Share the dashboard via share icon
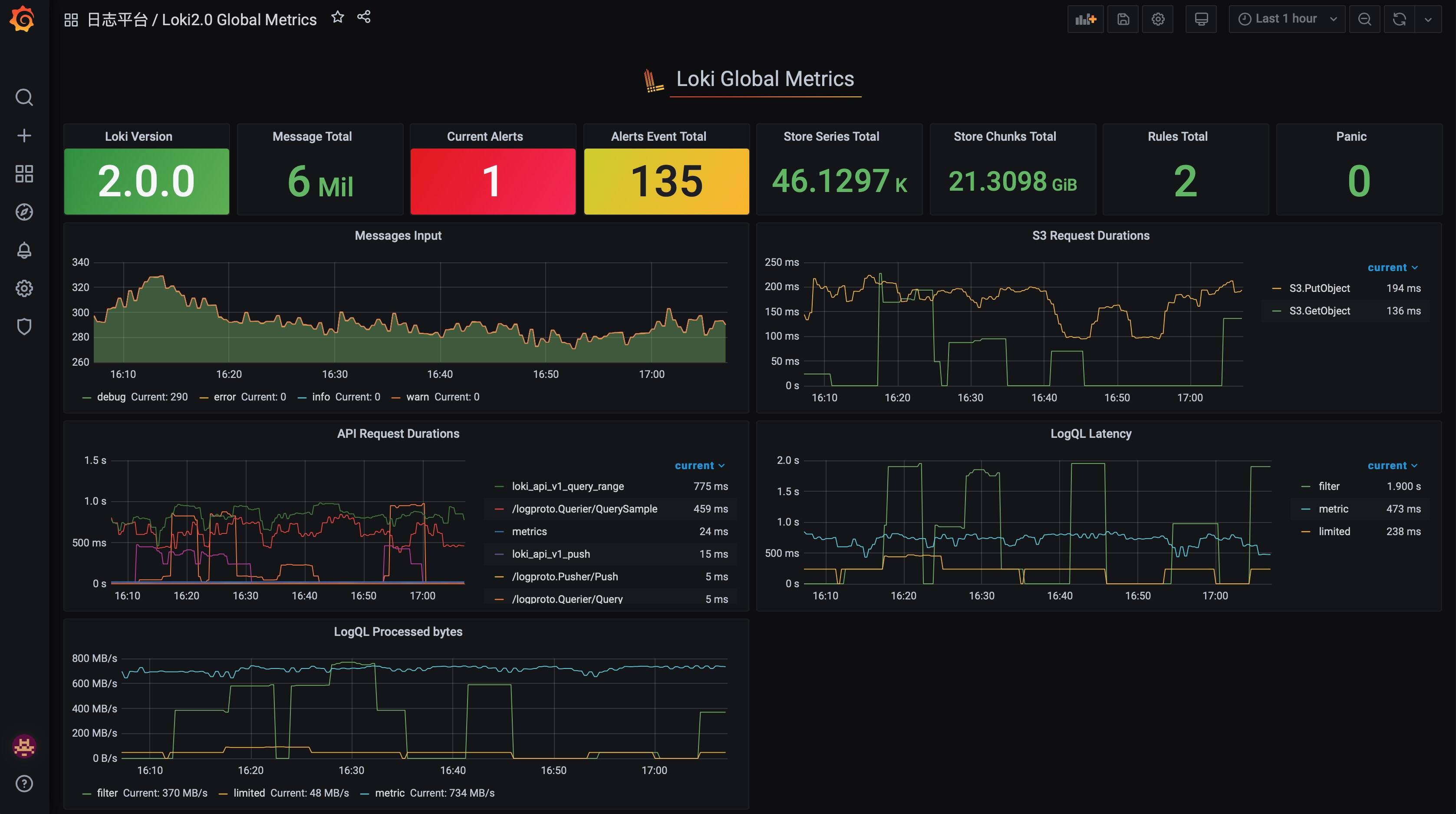 click(x=364, y=17)
